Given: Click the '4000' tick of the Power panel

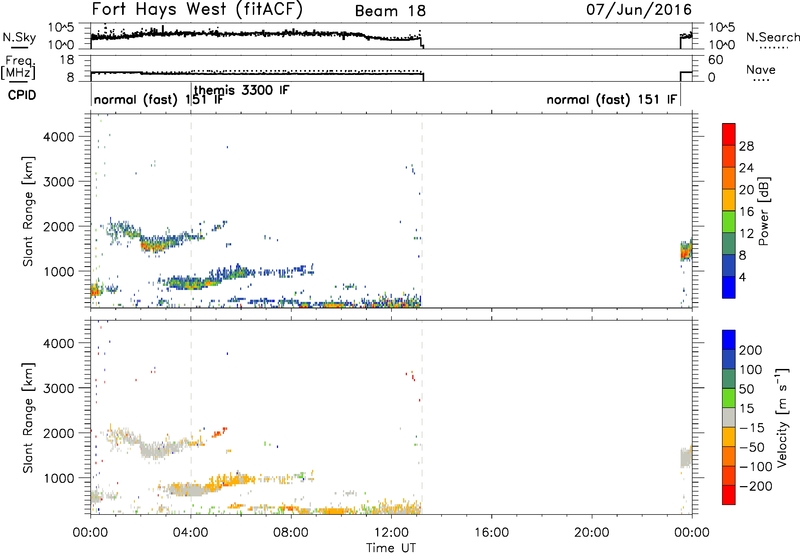Looking at the screenshot, I should tap(58, 137).
